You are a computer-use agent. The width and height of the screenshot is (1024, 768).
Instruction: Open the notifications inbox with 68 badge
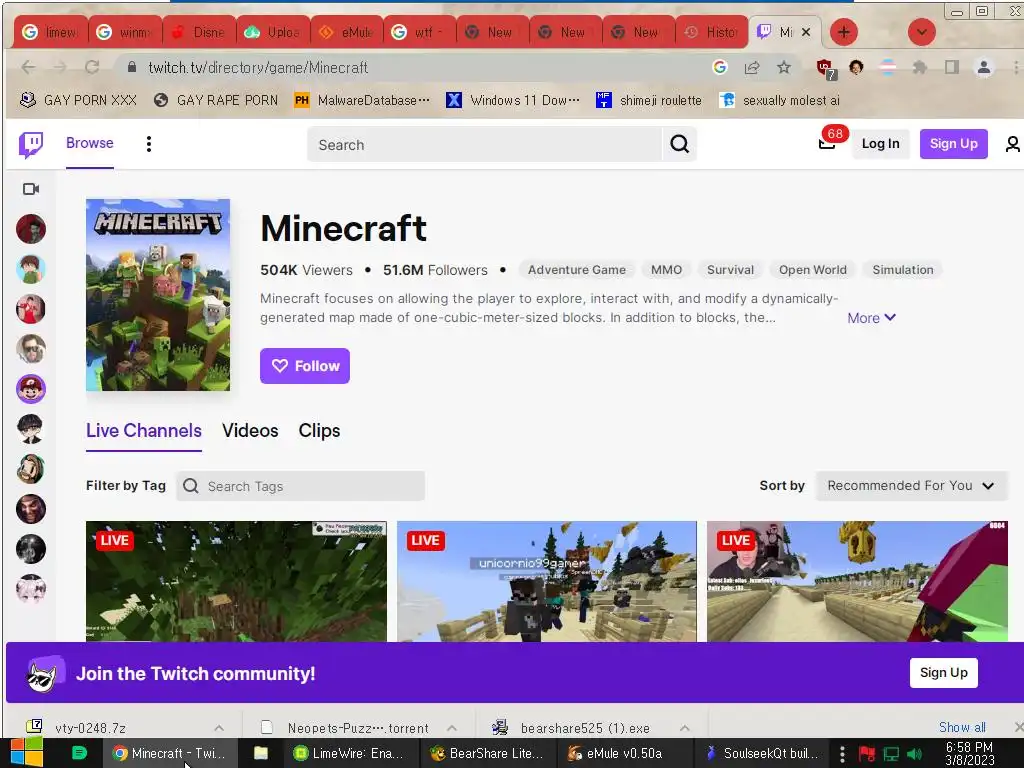click(827, 144)
